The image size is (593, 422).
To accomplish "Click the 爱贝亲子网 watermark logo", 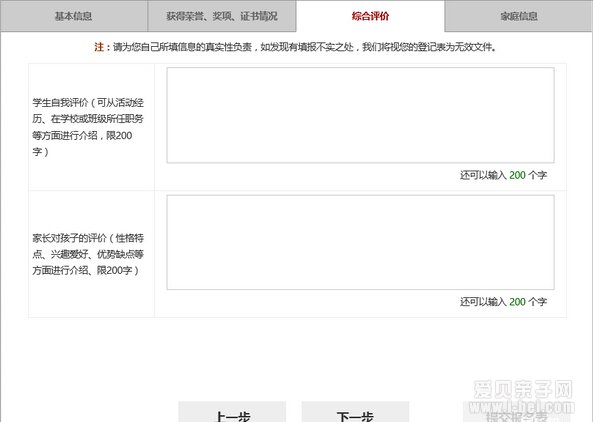I will pos(523,389).
